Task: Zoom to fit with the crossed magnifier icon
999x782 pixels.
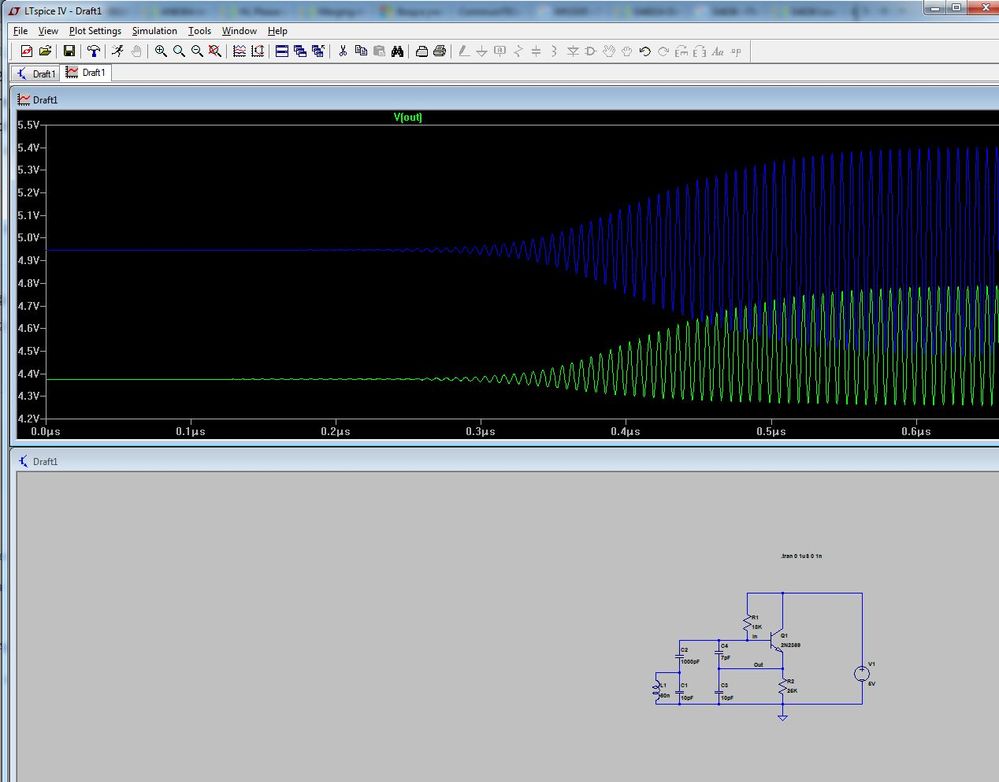Action: [215, 51]
